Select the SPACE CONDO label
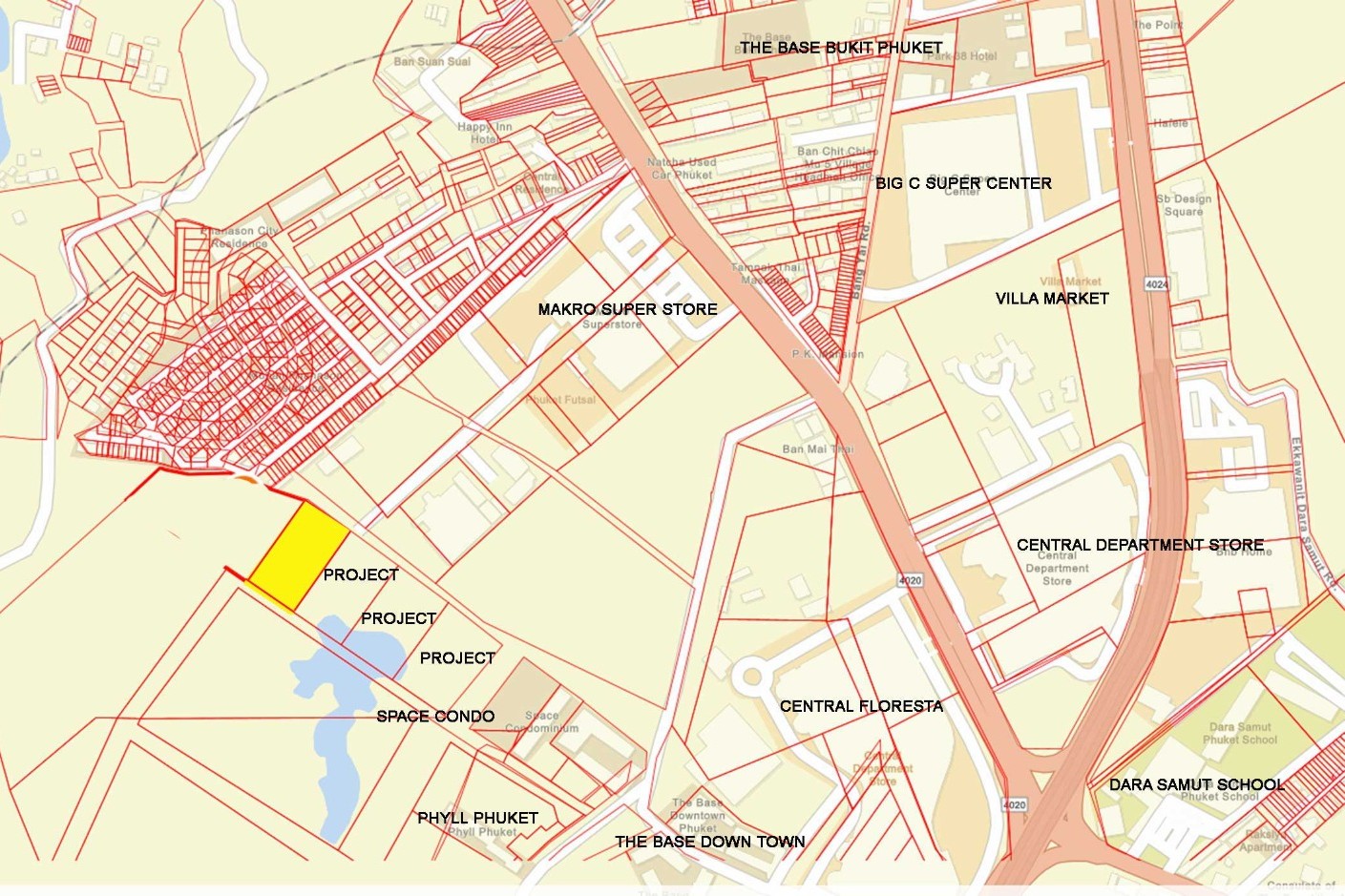Image resolution: width=1345 pixels, height=896 pixels. [x=435, y=717]
